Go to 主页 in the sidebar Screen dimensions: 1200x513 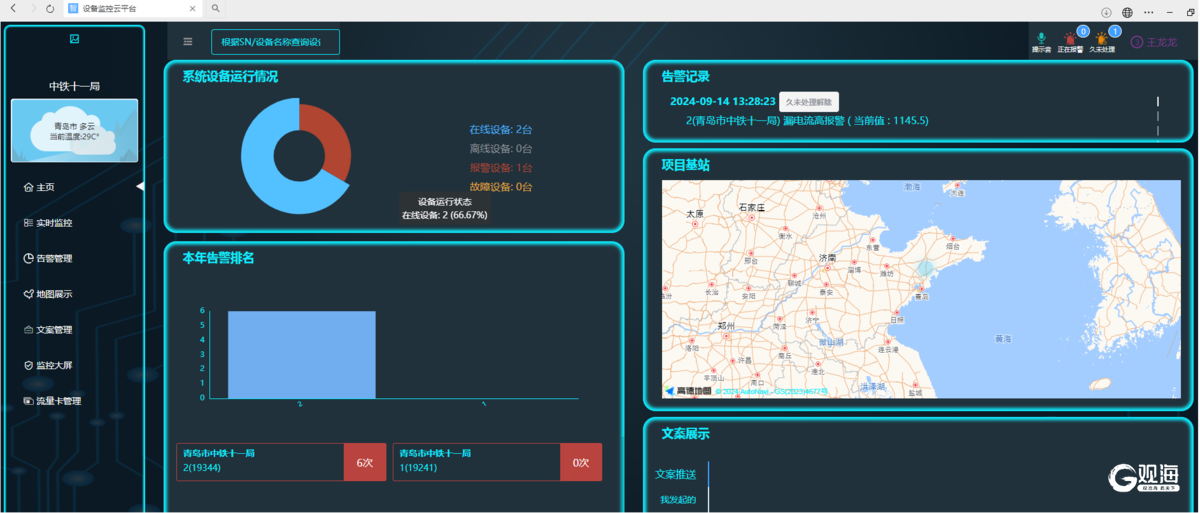pyautogui.click(x=45, y=187)
